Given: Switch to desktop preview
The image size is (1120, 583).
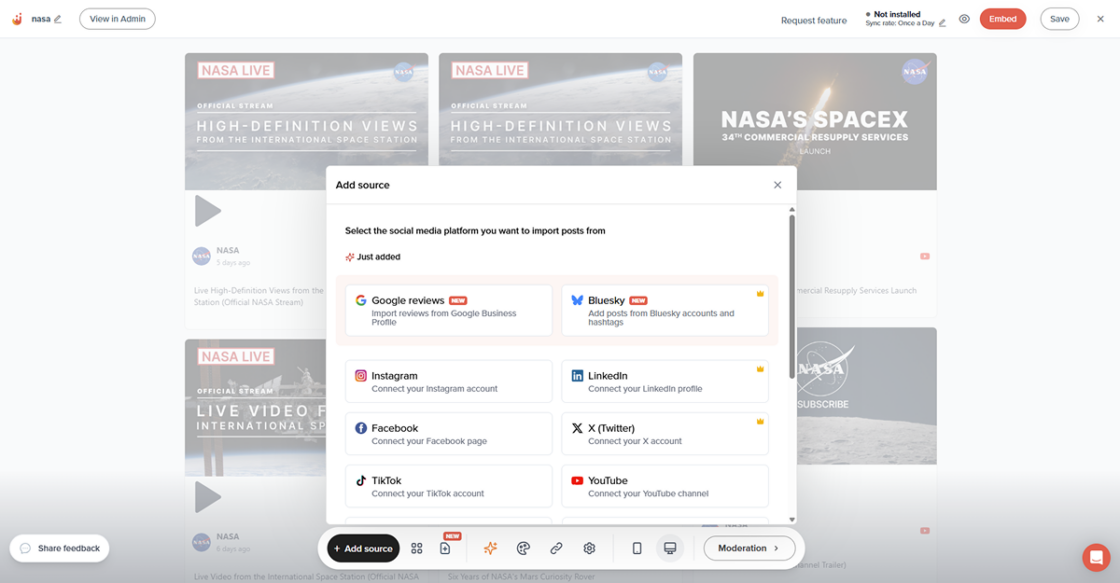Looking at the screenshot, I should 670,548.
